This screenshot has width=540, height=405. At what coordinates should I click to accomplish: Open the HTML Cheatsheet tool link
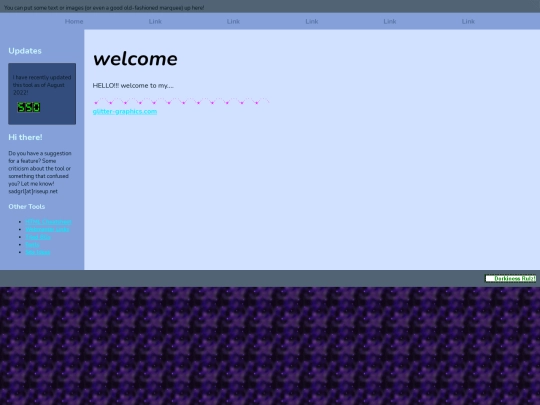click(x=48, y=222)
